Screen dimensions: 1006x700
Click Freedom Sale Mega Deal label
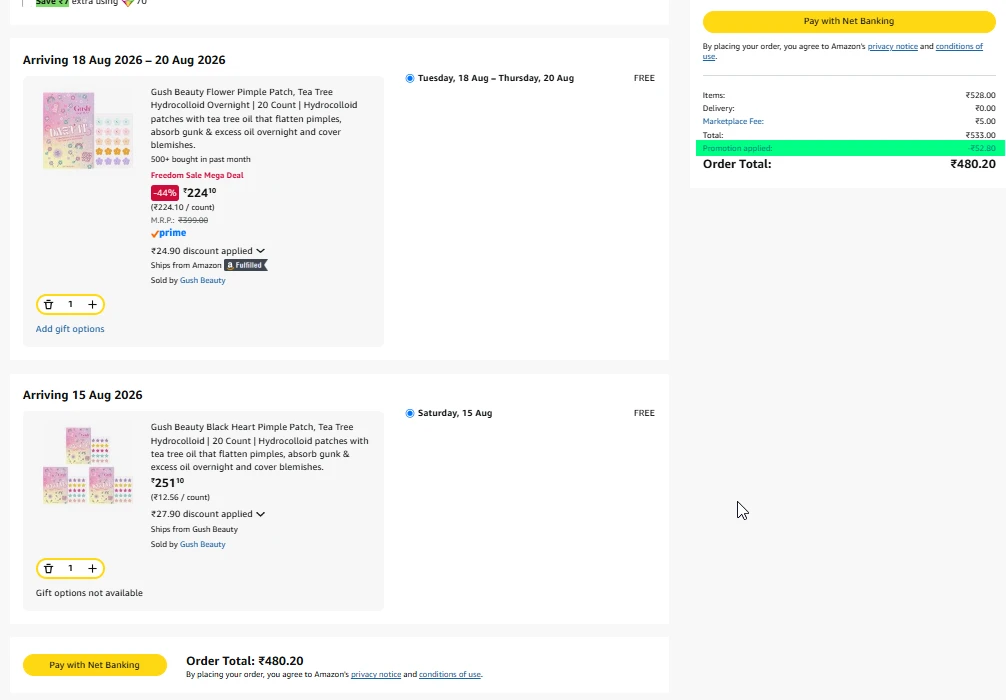[197, 175]
